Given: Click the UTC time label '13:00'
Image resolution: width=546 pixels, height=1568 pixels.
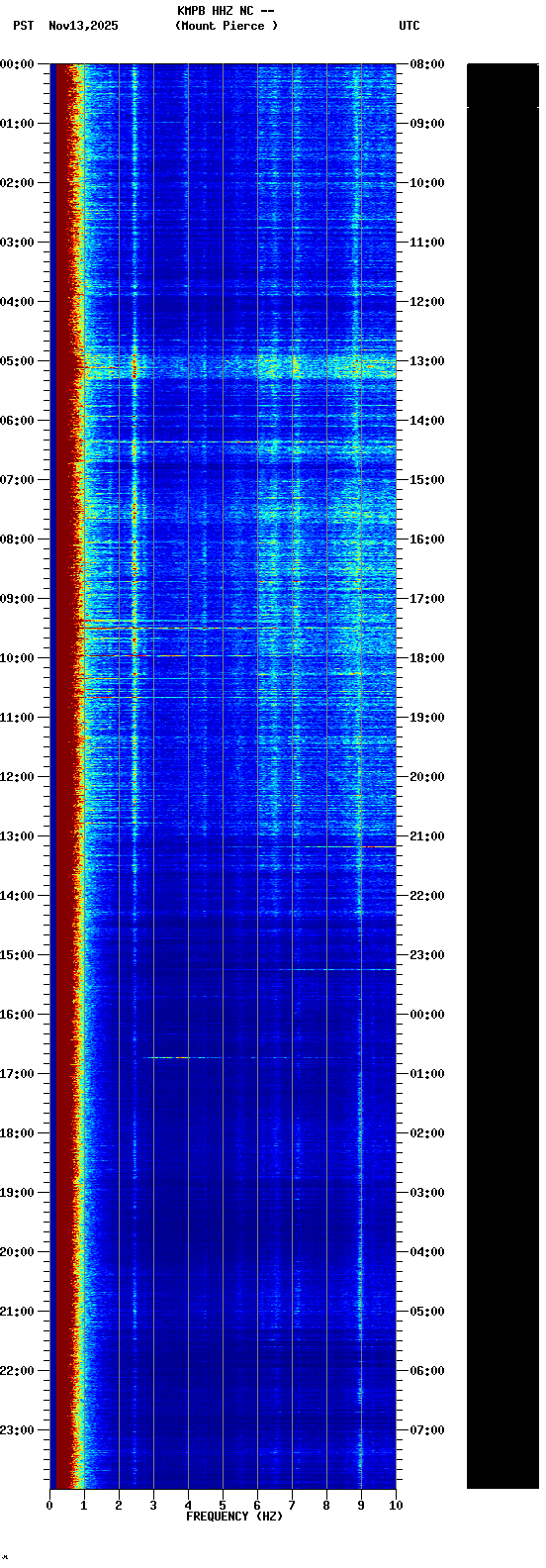Looking at the screenshot, I should 427,361.
